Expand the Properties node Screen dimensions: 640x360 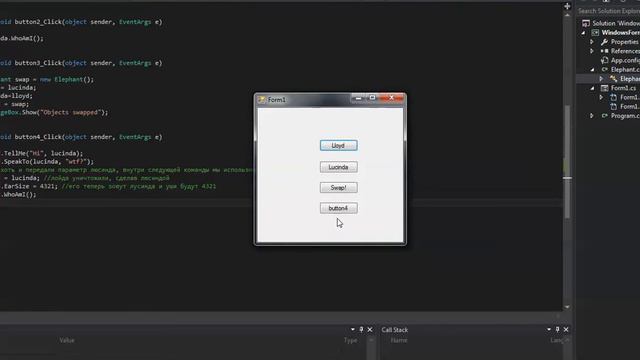(x=592, y=42)
